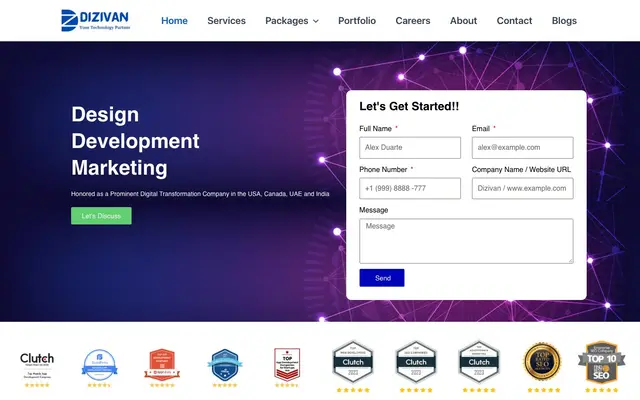Open the Portfolio page
Image resolution: width=640 pixels, height=400 pixels.
coord(357,21)
